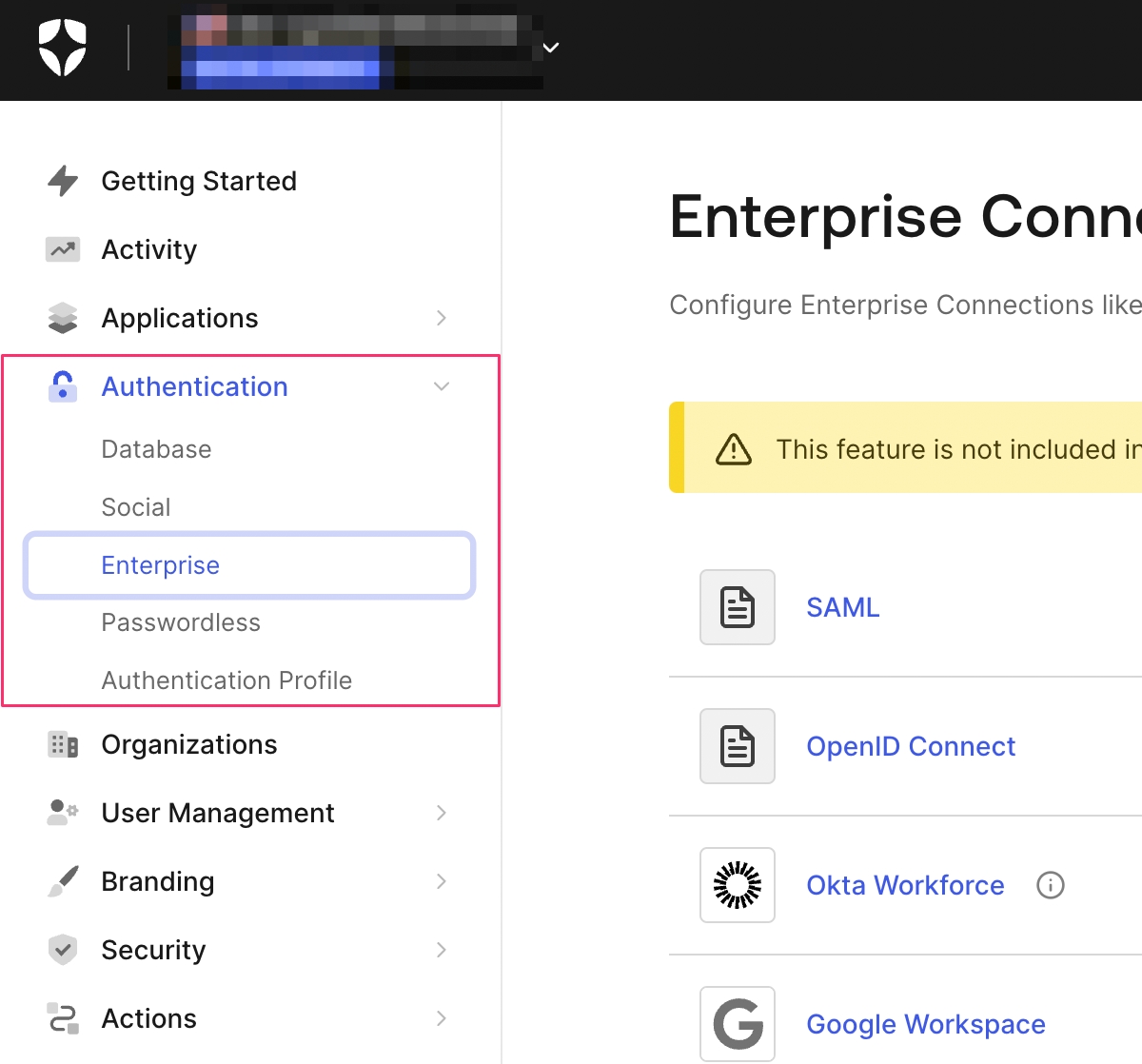The image size is (1142, 1064).
Task: Click the Organizations building icon
Action: click(x=63, y=744)
